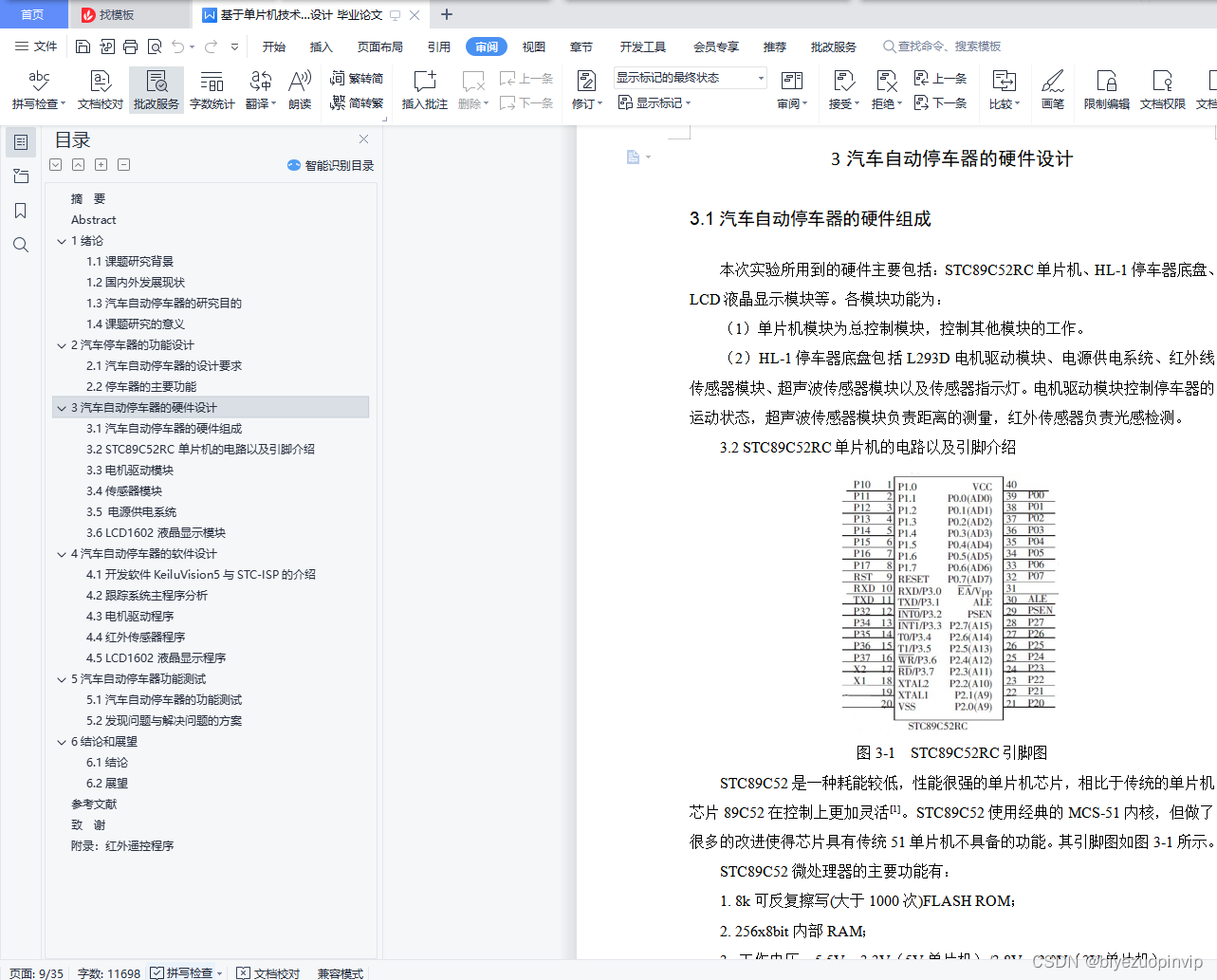
Task: Open document permissions (文档权限)
Action: [x=1163, y=90]
